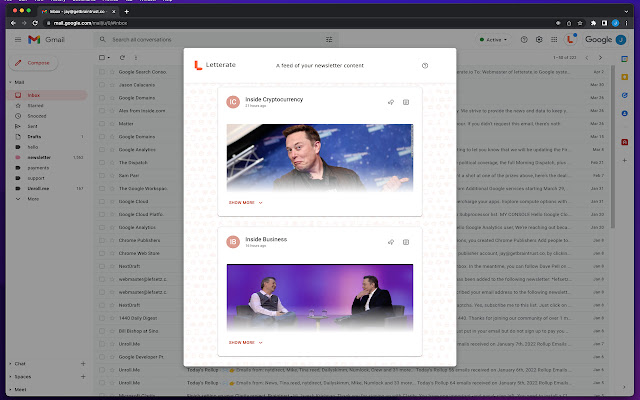Open Gmail settings gear

[x=539, y=40]
